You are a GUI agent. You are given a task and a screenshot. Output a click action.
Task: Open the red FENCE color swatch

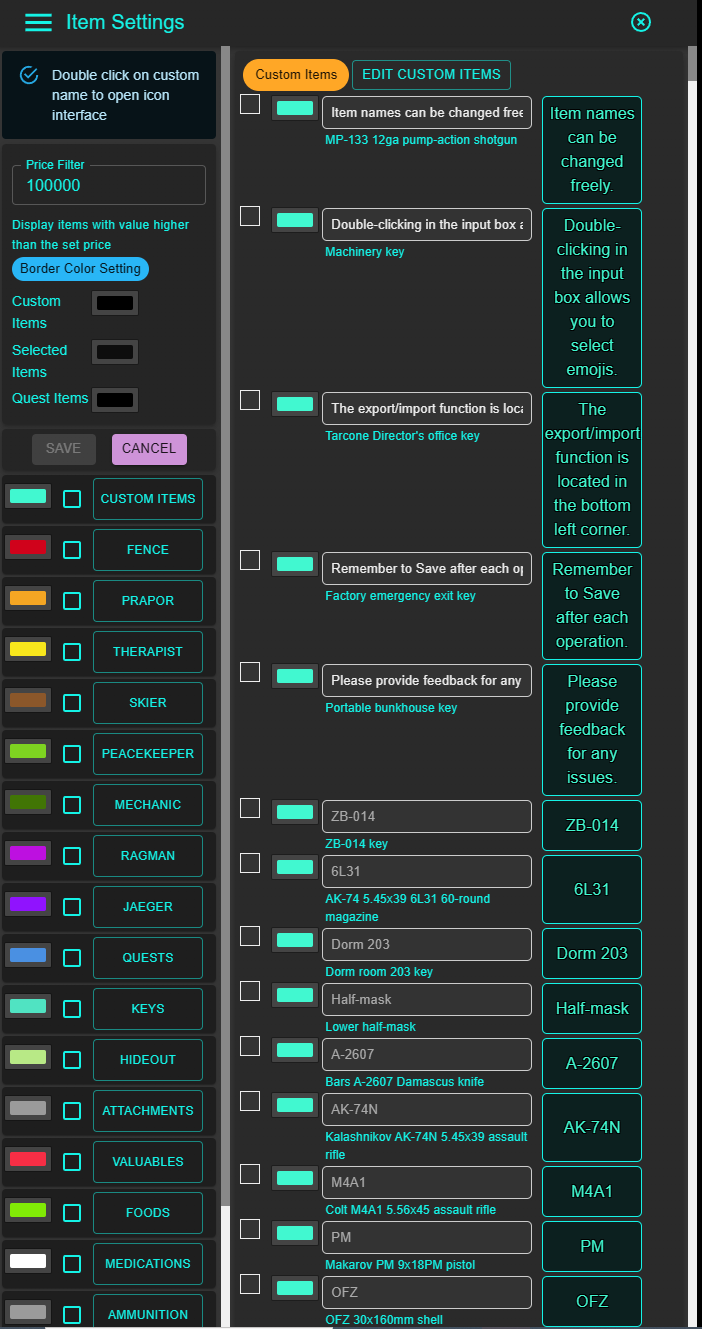tap(28, 547)
